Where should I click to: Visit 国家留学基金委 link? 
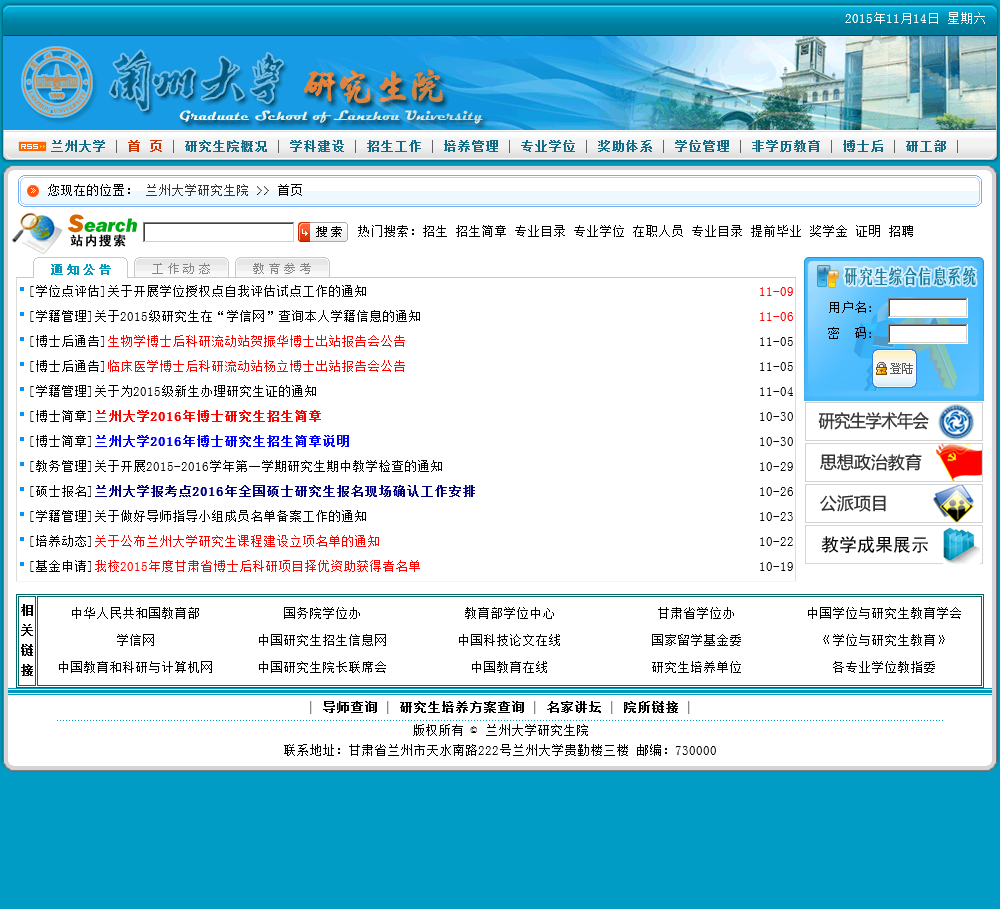point(696,640)
